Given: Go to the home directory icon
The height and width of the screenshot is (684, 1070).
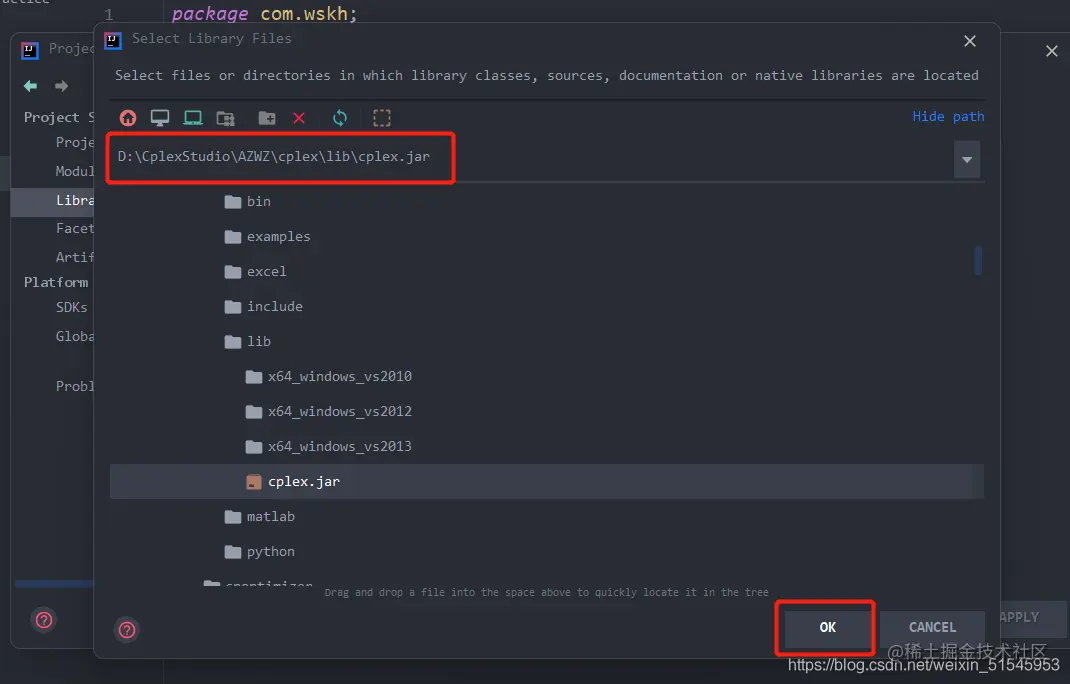Looking at the screenshot, I should tap(128, 118).
